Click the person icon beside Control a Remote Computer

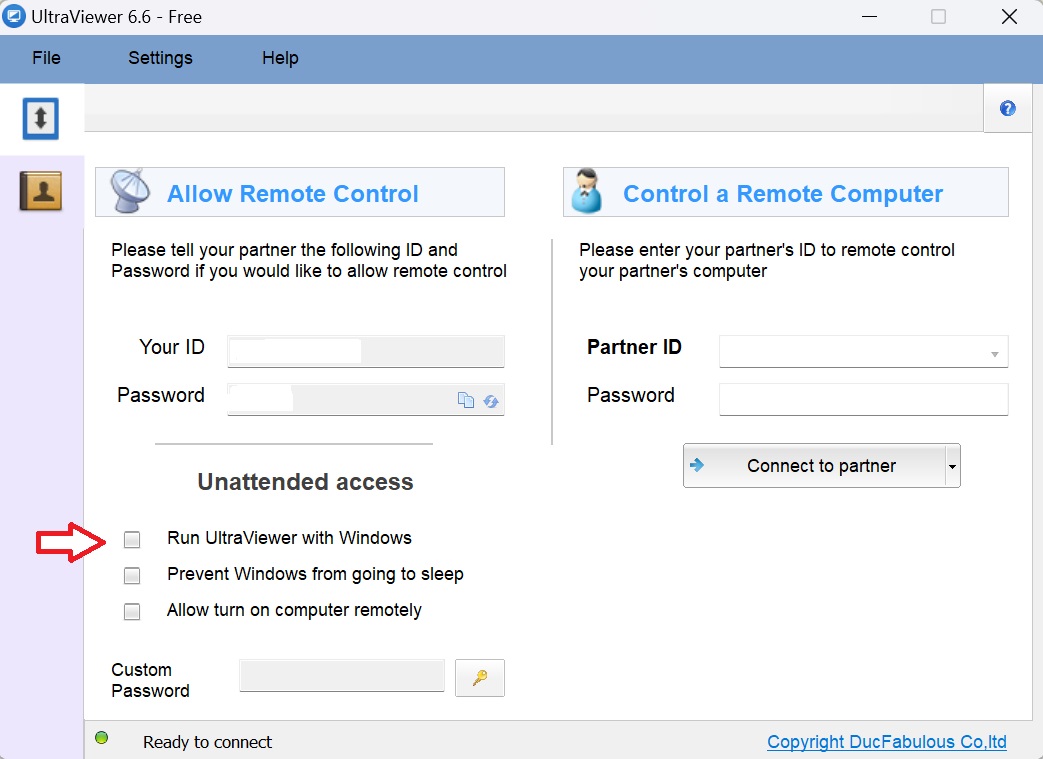click(587, 191)
